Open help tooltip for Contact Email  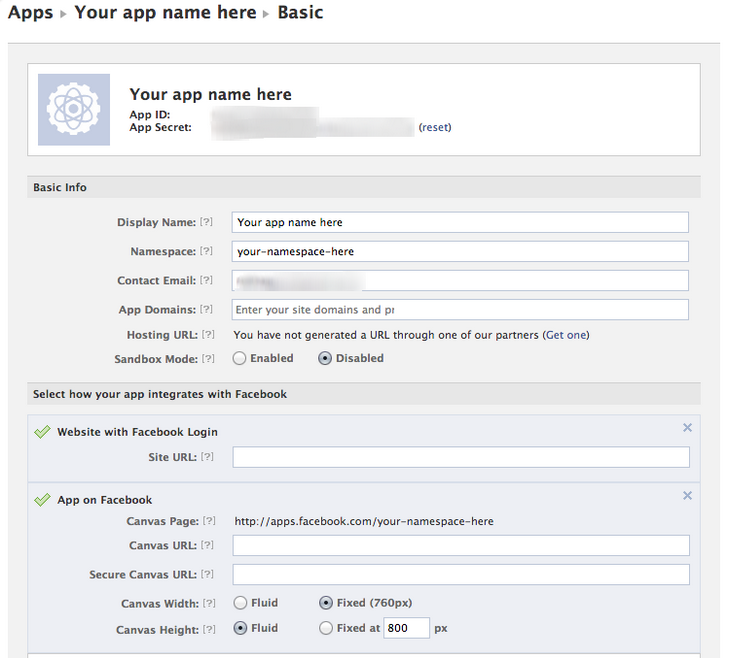pos(206,280)
